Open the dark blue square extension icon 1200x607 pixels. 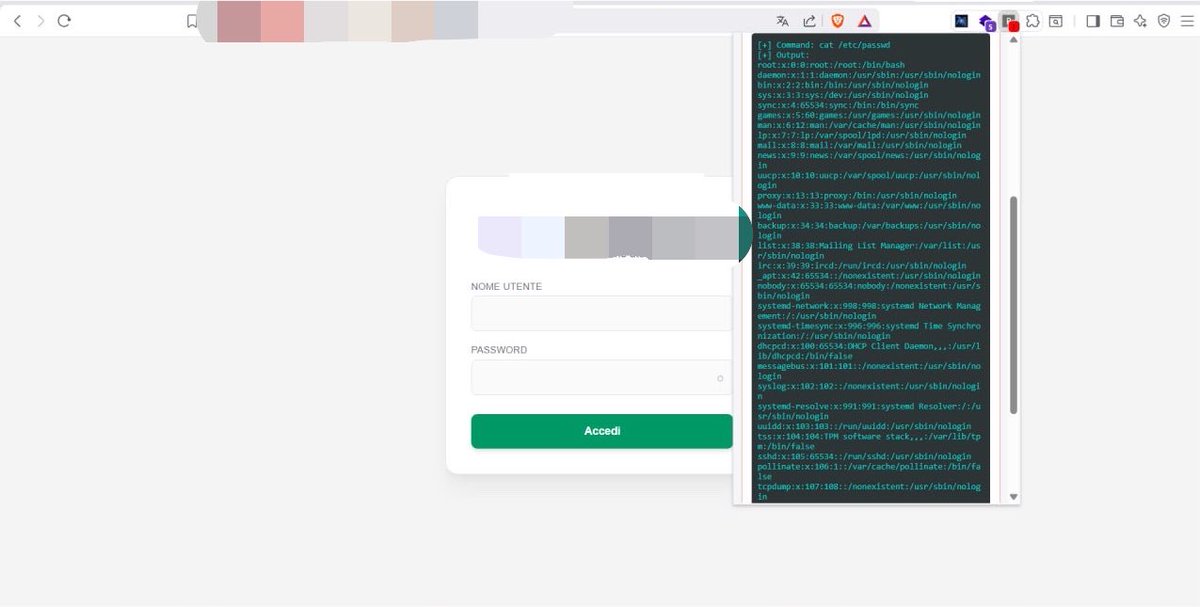pyautogui.click(x=961, y=20)
